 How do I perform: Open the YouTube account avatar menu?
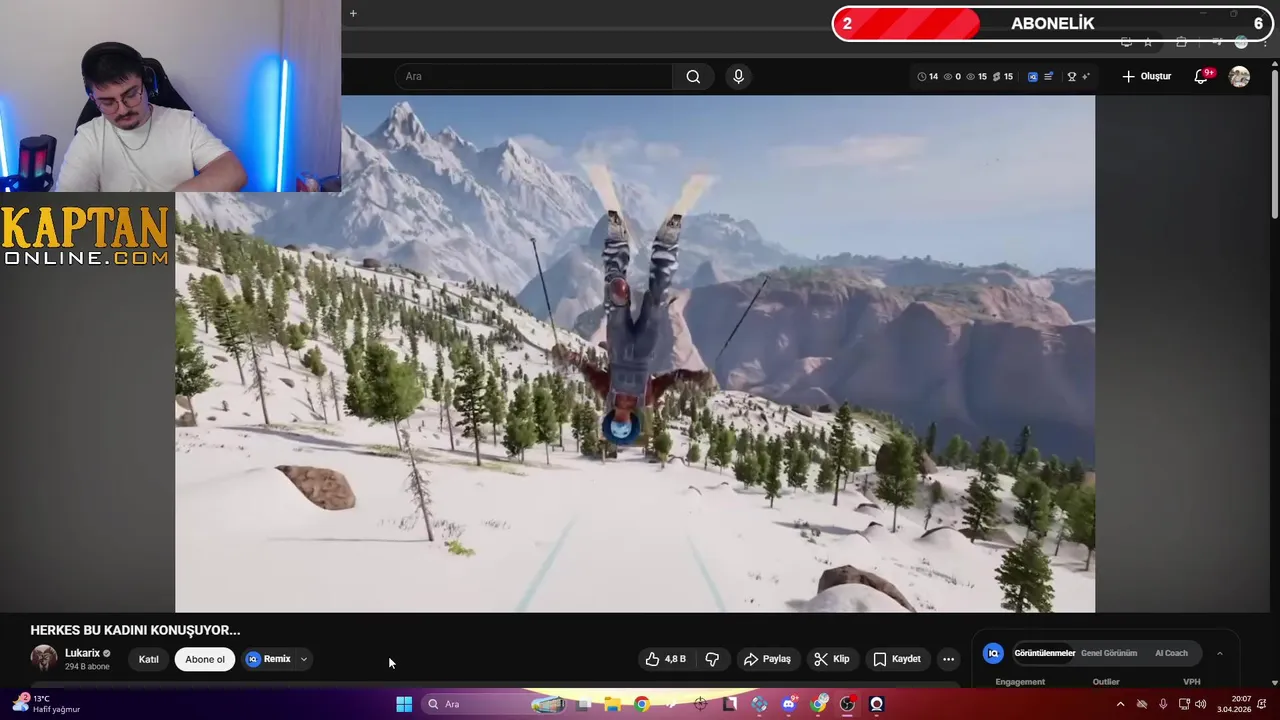point(1239,77)
